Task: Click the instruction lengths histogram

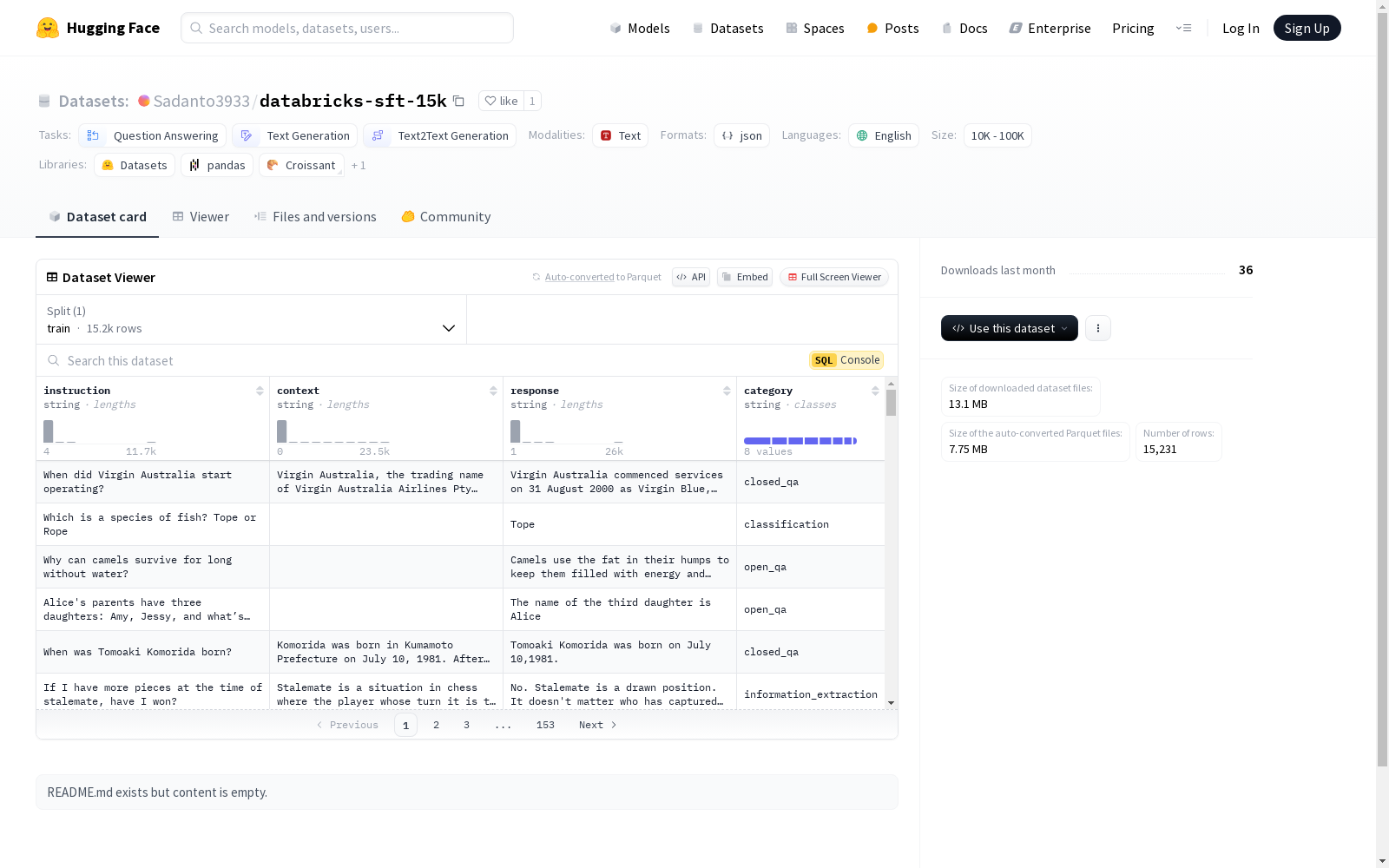Action: pos(100,431)
